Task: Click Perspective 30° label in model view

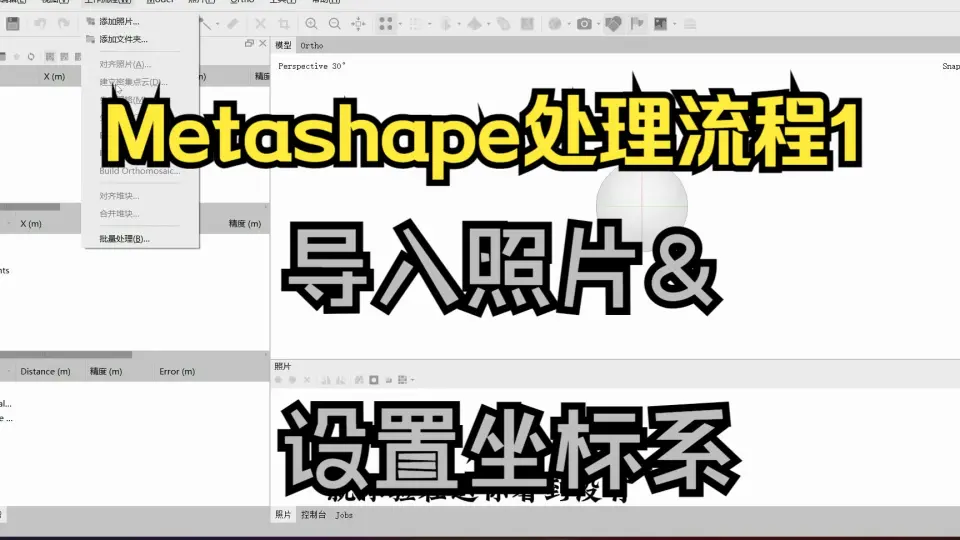Action: point(312,66)
